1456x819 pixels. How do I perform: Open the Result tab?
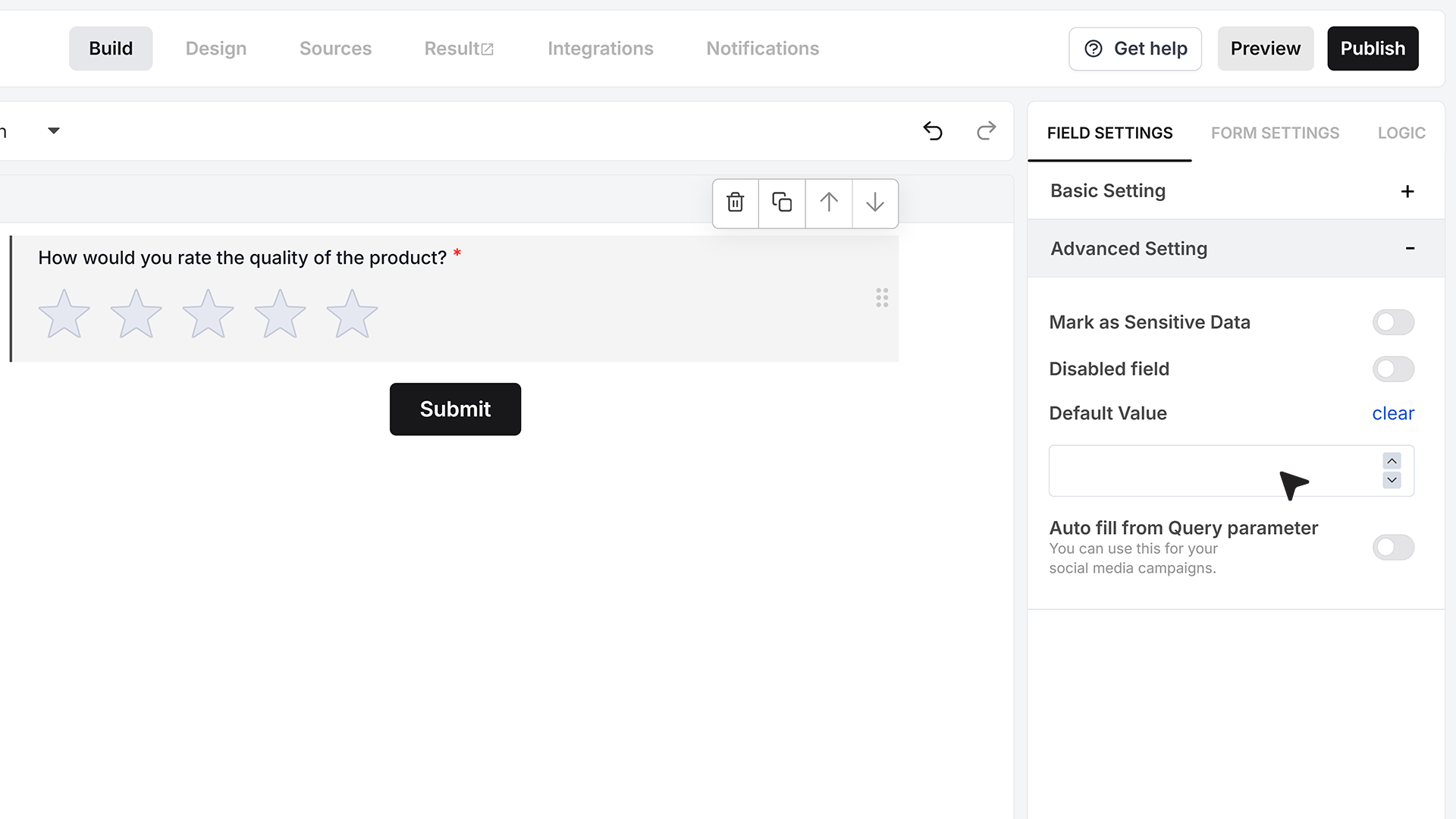458,49
